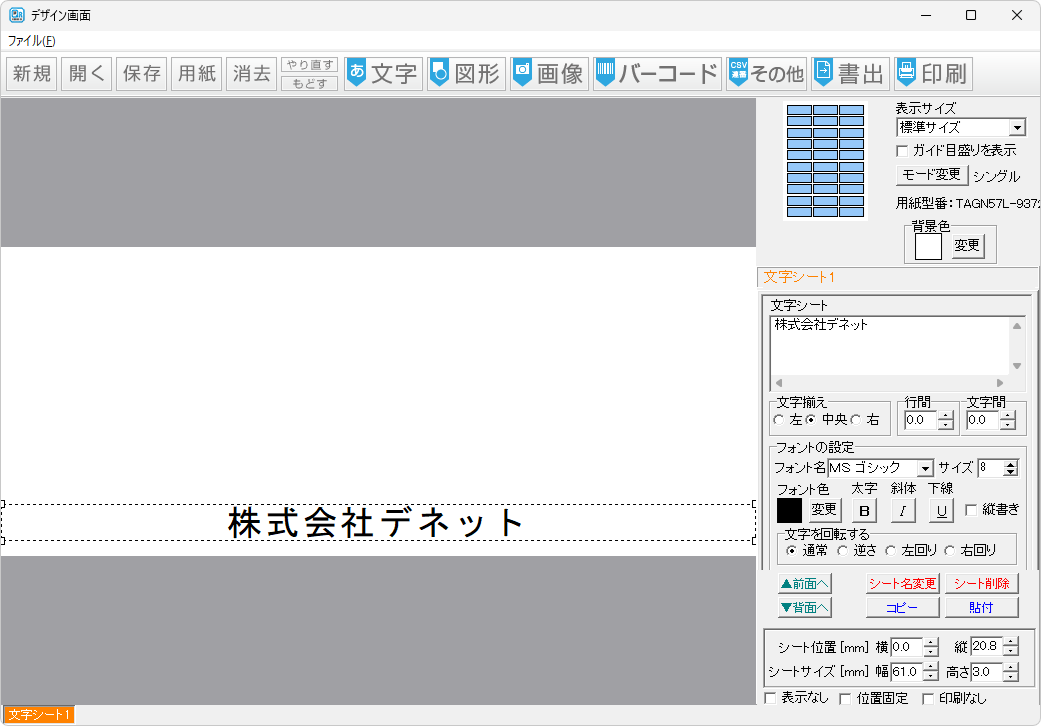Click the モード変更 button
Image resolution: width=1041 pixels, height=726 pixels.
coord(932,175)
